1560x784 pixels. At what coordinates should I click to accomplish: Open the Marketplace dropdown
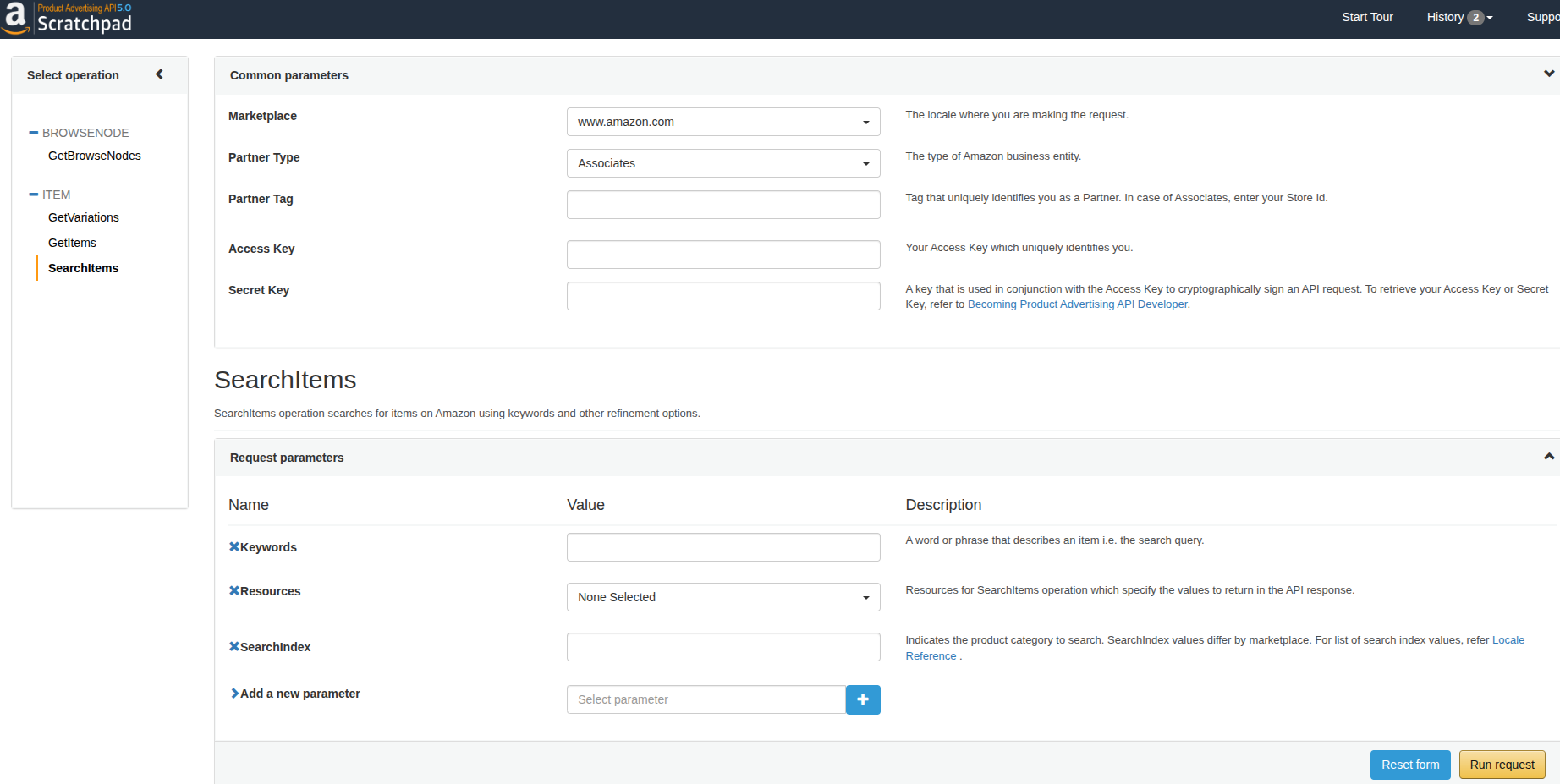pyautogui.click(x=723, y=122)
